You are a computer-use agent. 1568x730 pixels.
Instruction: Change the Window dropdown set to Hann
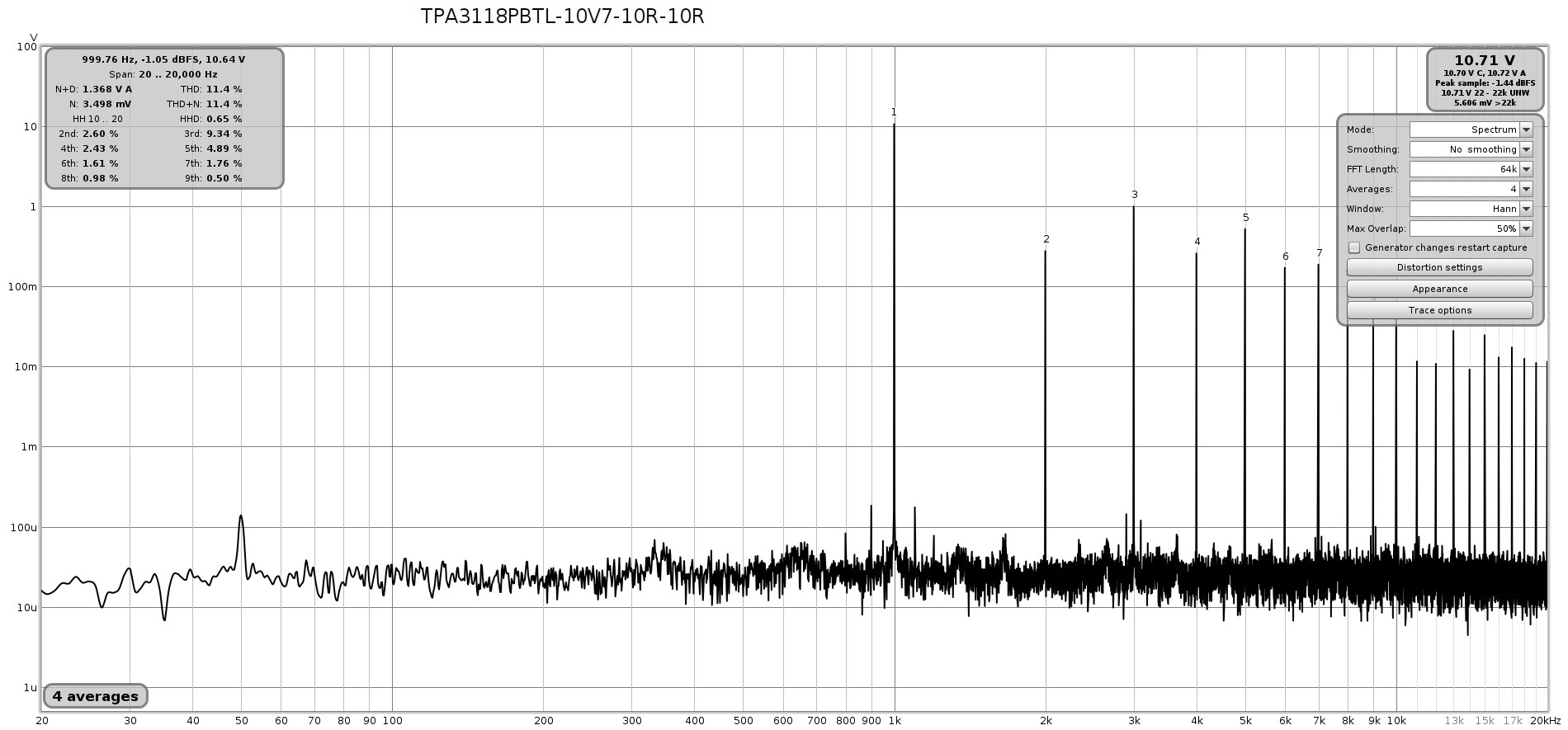tap(1471, 209)
